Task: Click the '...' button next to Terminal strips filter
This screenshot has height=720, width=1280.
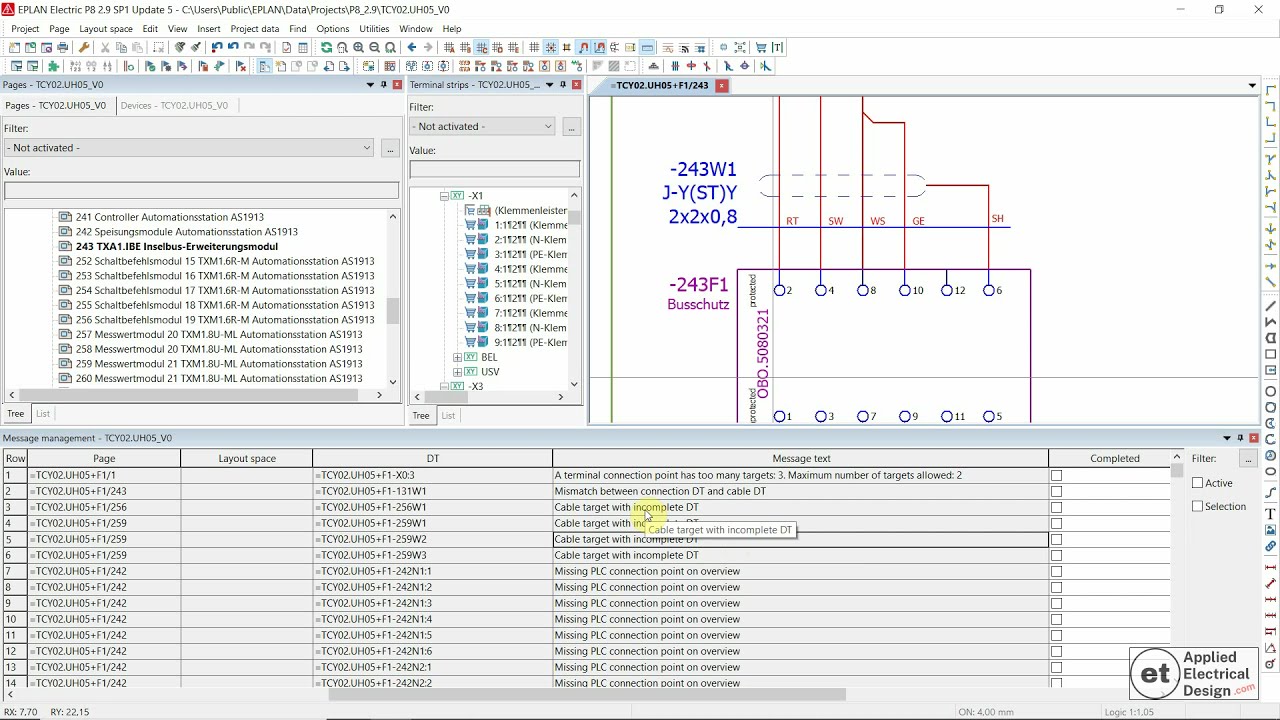Action: point(571,127)
